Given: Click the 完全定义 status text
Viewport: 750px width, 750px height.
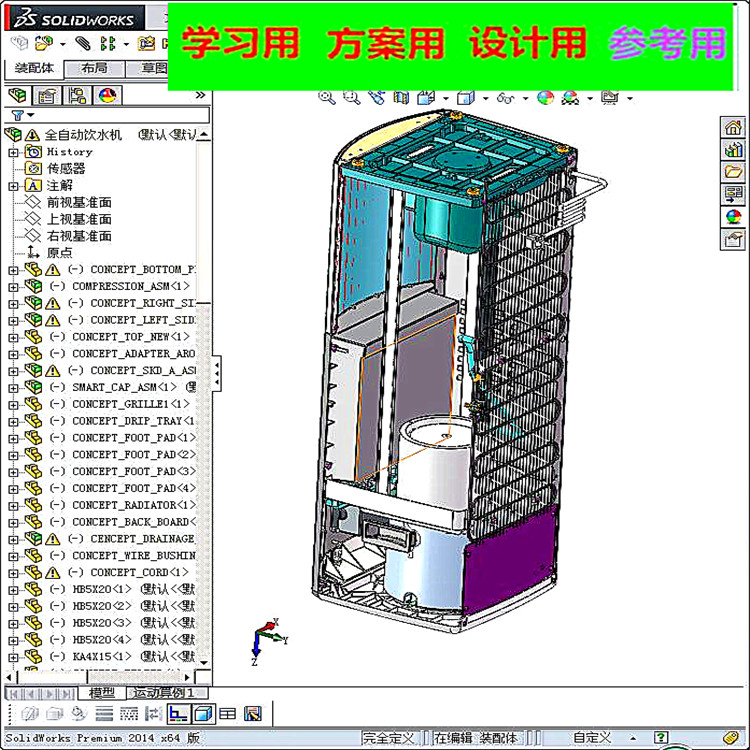Looking at the screenshot, I should (388, 738).
